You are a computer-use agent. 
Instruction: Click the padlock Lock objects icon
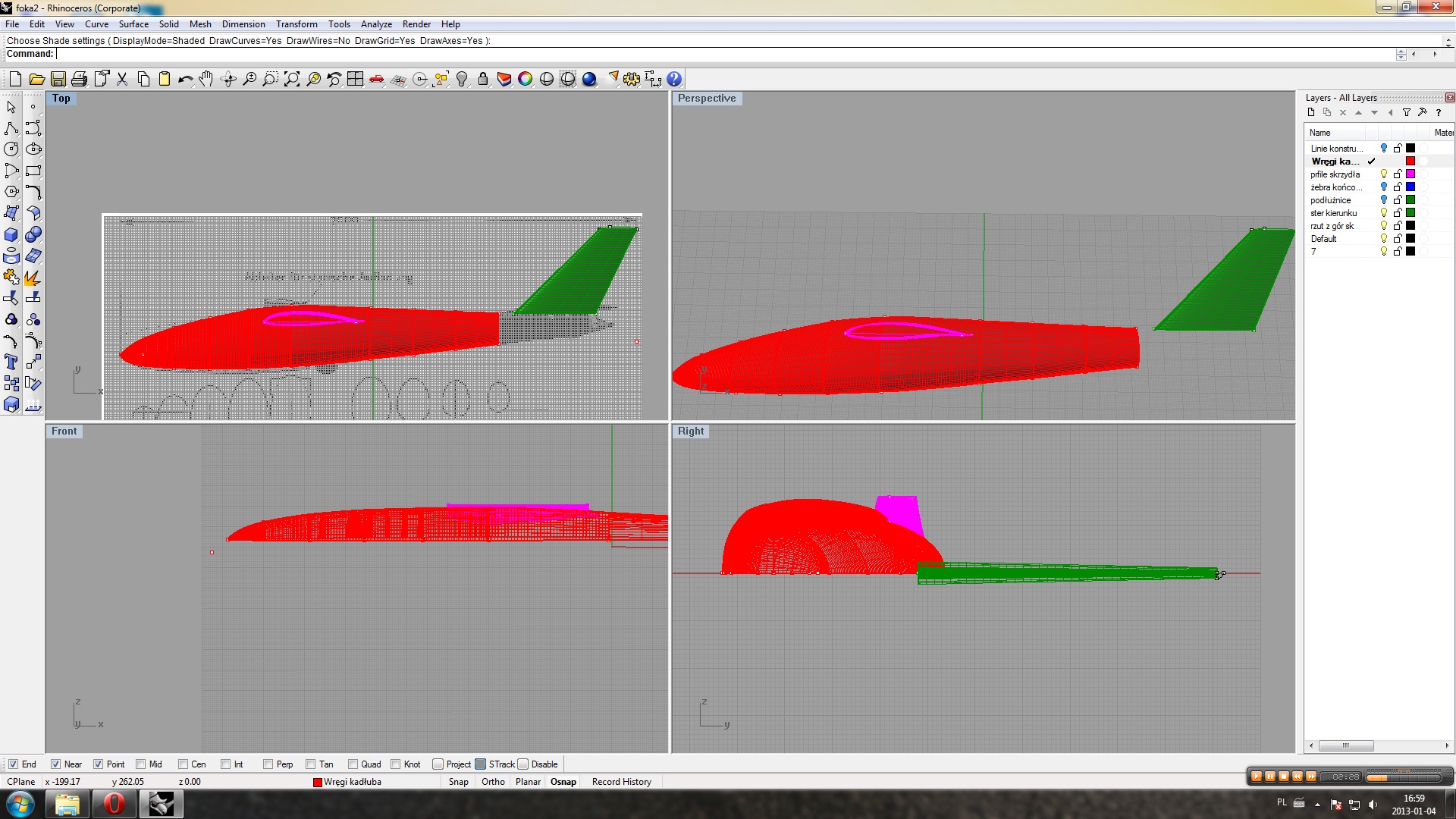click(482, 79)
